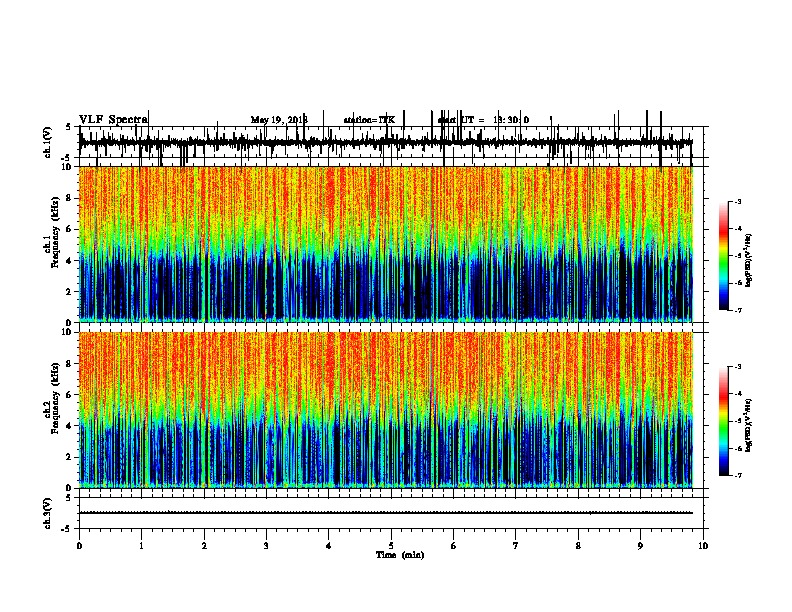Click the "station=ITK" header label
The width and height of the screenshot is (792, 612).
(369, 120)
